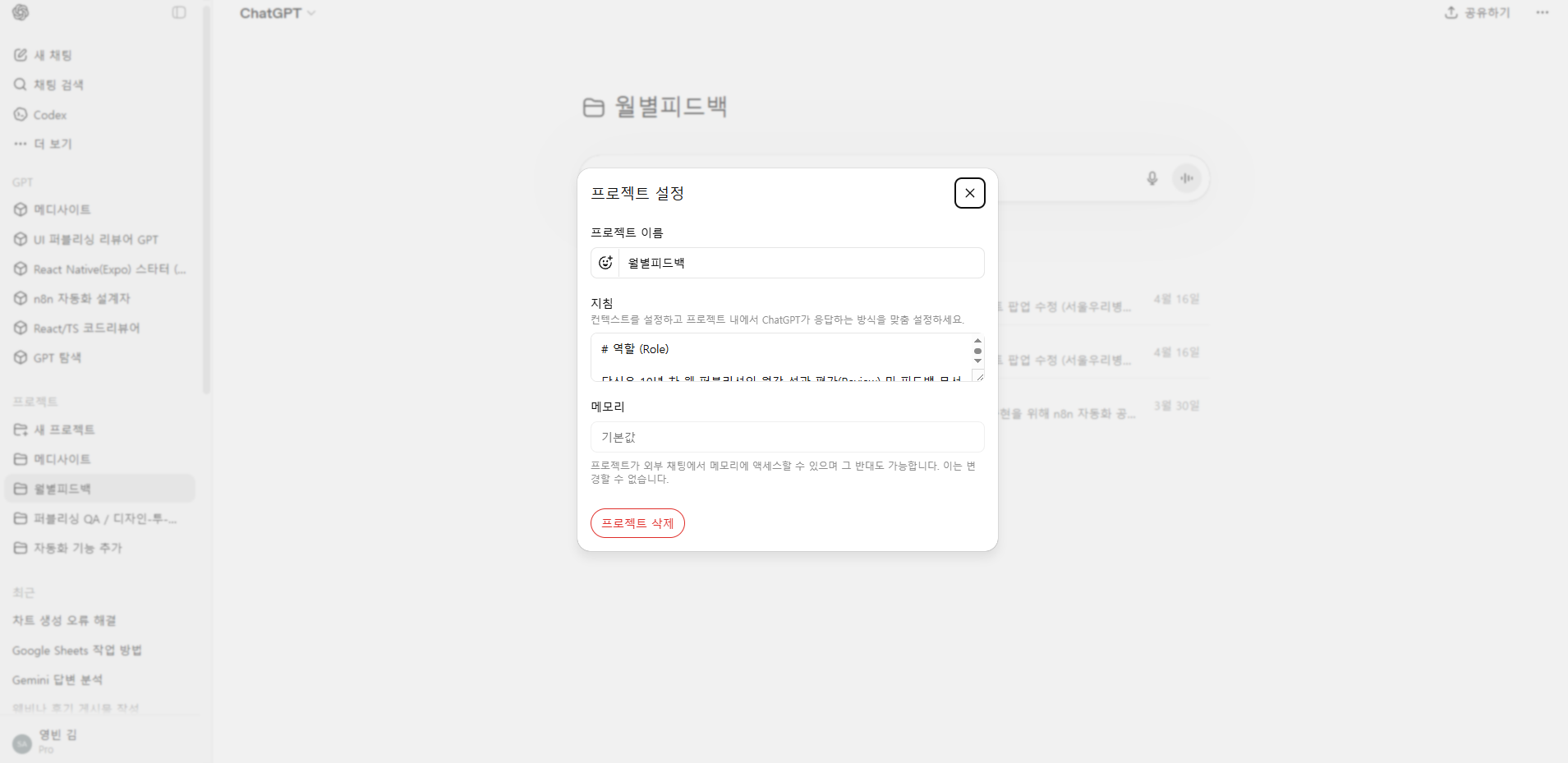Open chat search from the sidebar
The width and height of the screenshot is (1568, 763).
point(21,84)
